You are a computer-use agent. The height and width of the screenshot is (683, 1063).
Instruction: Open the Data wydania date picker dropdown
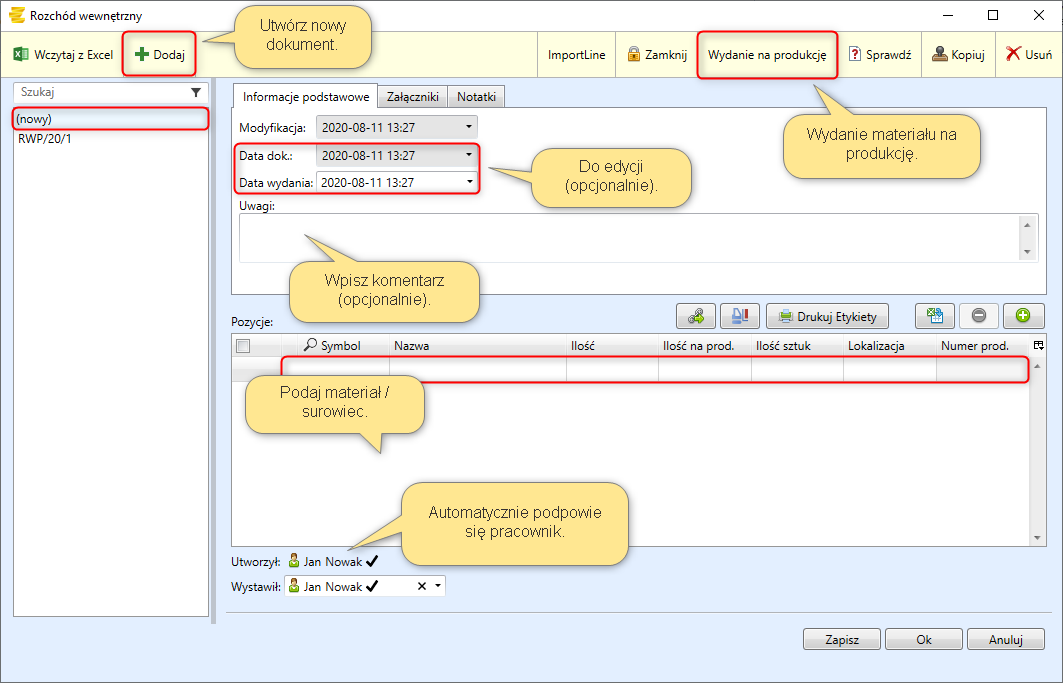click(x=468, y=182)
